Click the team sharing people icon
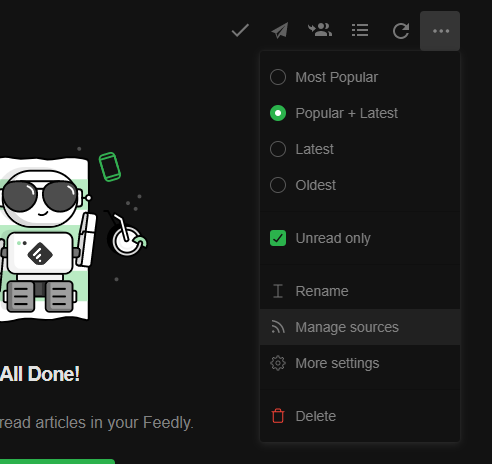492x464 pixels. (x=320, y=30)
